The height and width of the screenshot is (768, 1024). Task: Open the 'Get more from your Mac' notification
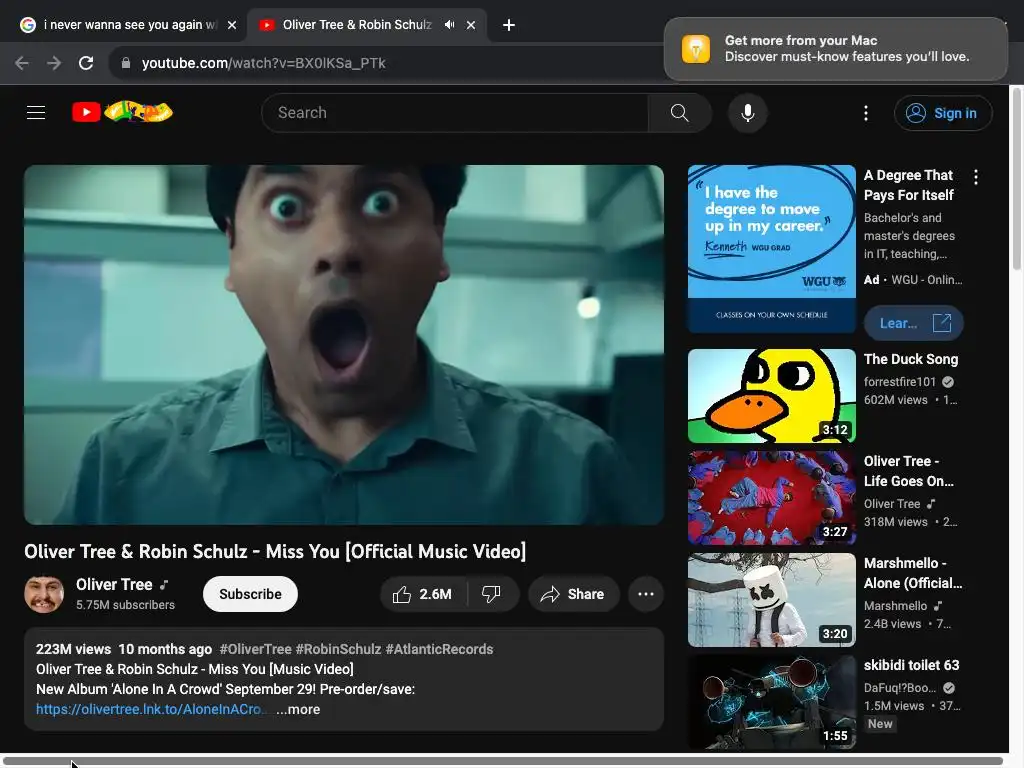click(836, 49)
